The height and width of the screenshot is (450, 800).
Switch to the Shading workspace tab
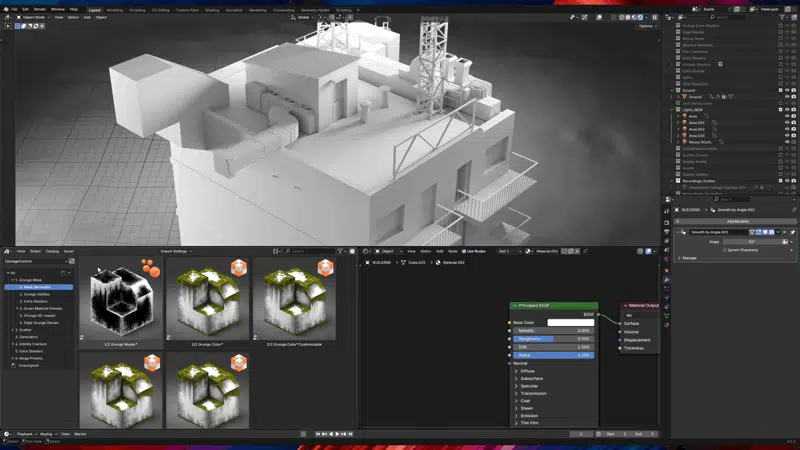tap(212, 10)
